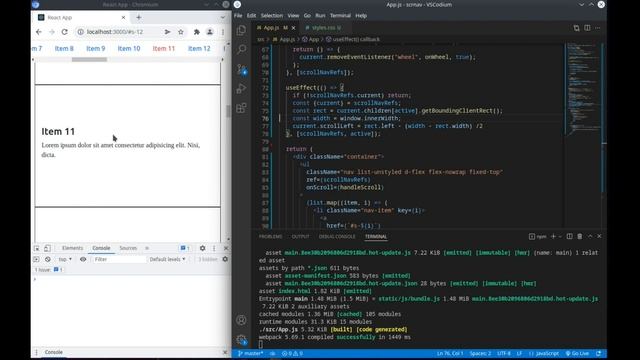
Task: Open Explorer in VSCodium activity bar
Action: pos(241,30)
